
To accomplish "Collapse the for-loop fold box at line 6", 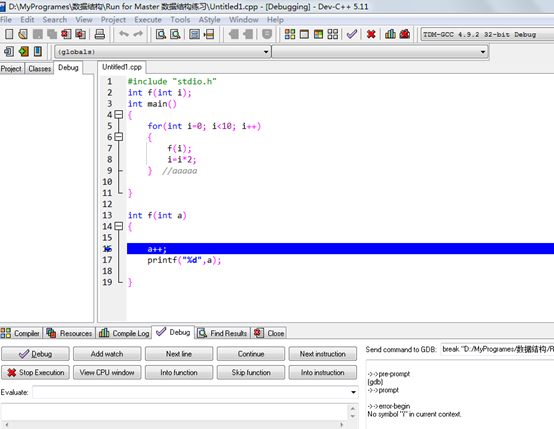I will [119, 137].
